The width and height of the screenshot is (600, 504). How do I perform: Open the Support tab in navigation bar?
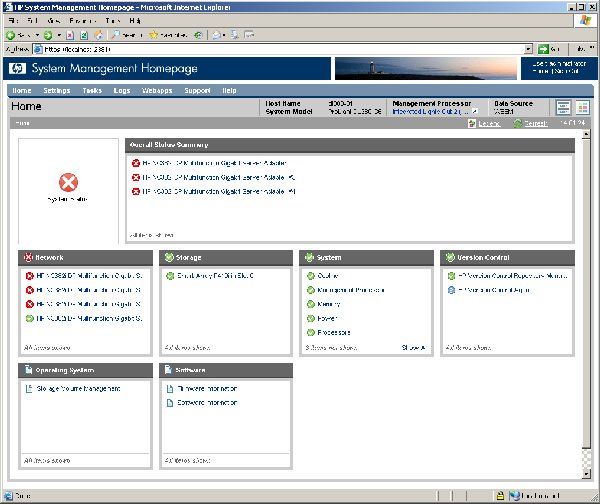(x=197, y=91)
